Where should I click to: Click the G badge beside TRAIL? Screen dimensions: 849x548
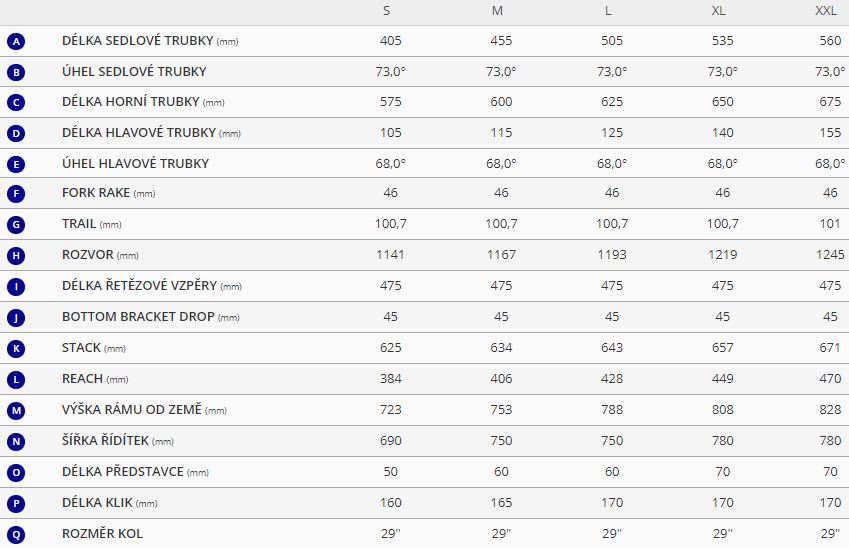(16, 224)
